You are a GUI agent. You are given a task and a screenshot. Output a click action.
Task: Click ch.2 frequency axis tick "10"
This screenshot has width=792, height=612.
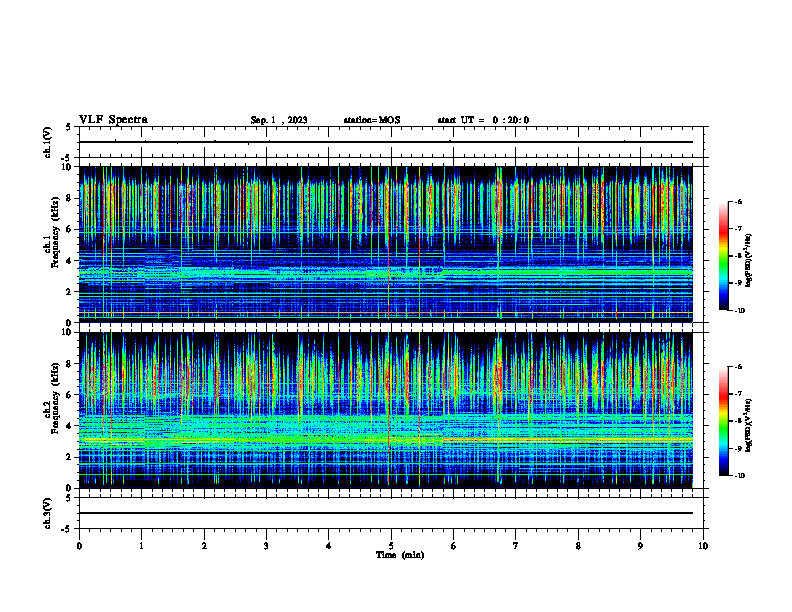point(67,332)
